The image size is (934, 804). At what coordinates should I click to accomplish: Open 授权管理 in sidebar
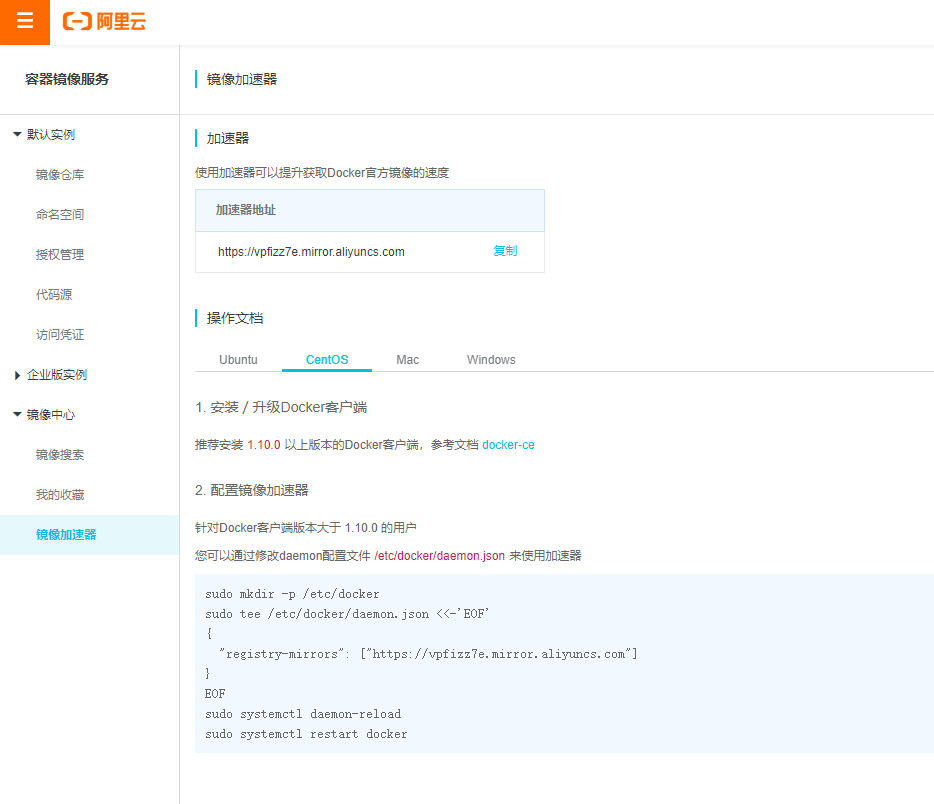click(60, 254)
